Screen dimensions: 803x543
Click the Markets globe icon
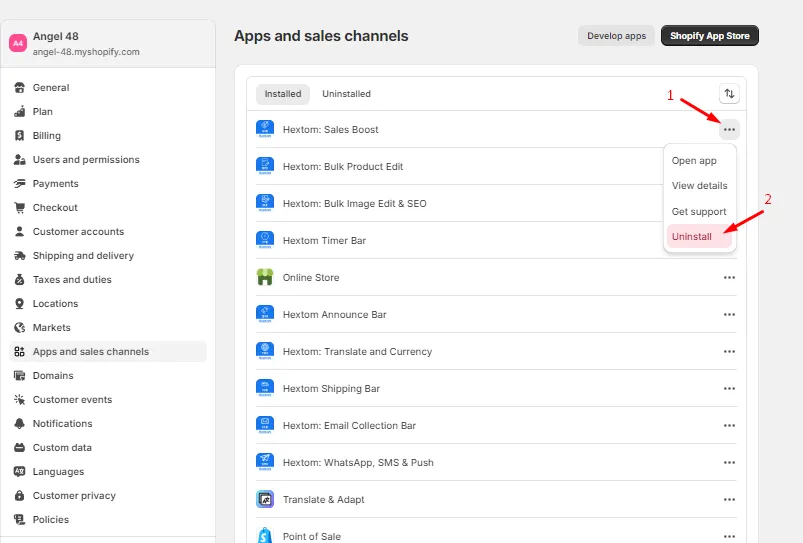[x=19, y=327]
